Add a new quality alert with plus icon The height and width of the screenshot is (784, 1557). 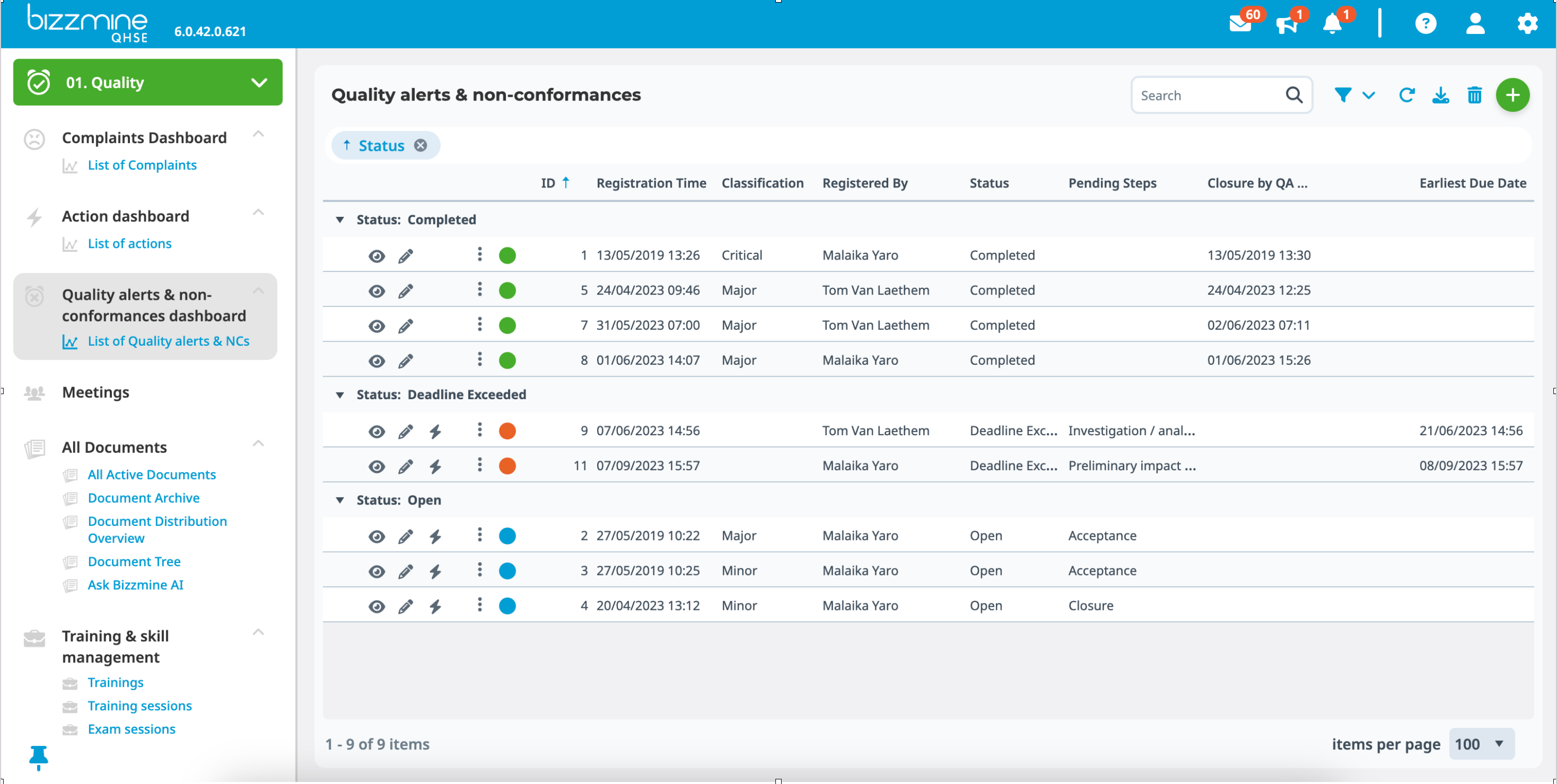[x=1513, y=95]
